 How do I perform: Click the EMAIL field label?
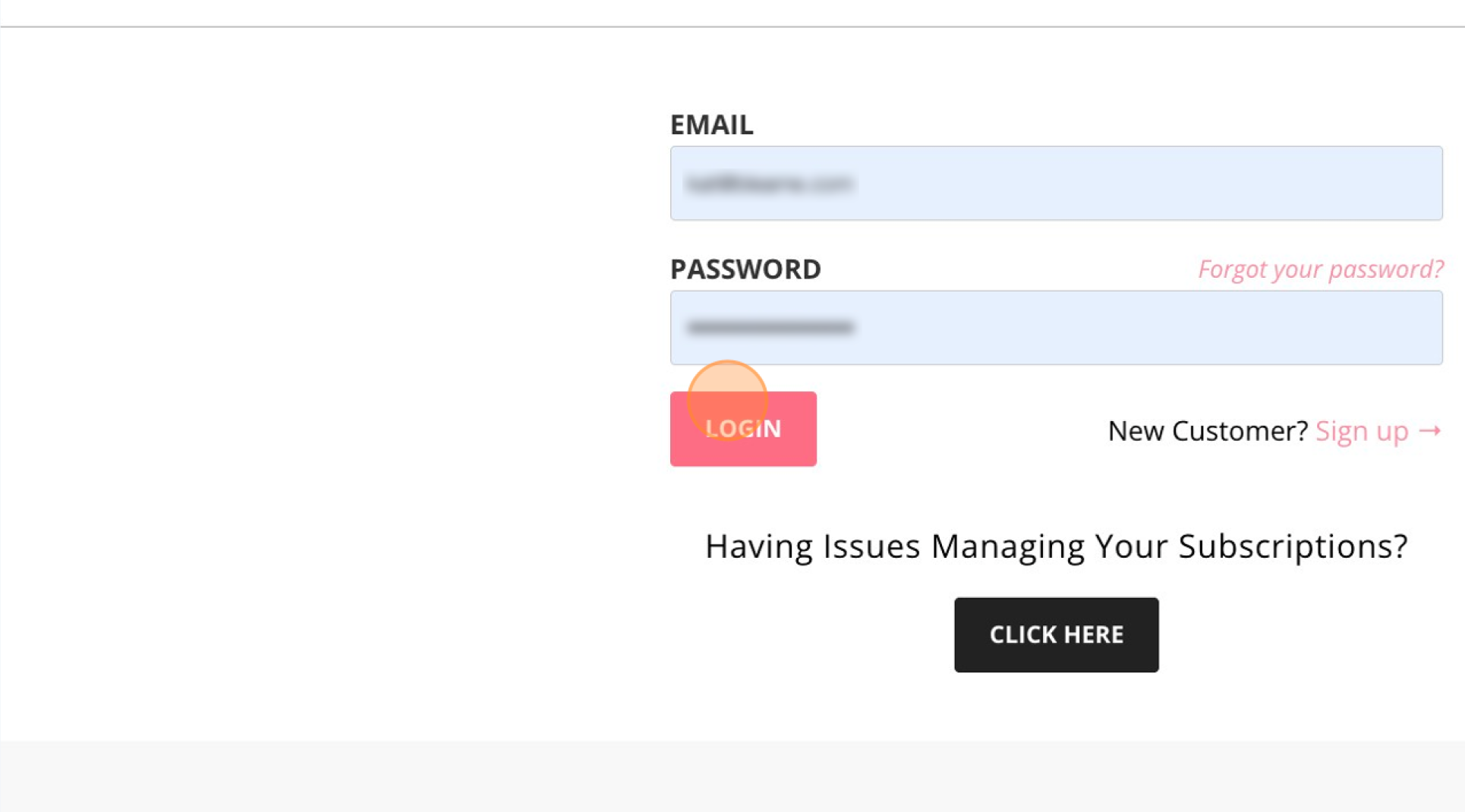click(711, 124)
